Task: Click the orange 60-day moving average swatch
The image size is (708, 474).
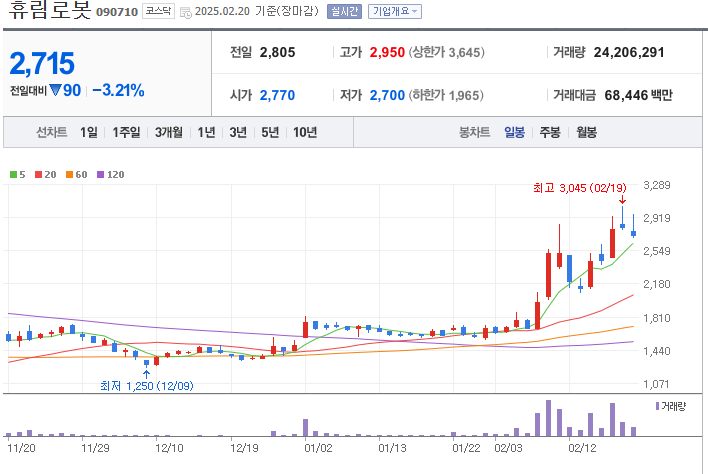Action: [70, 175]
